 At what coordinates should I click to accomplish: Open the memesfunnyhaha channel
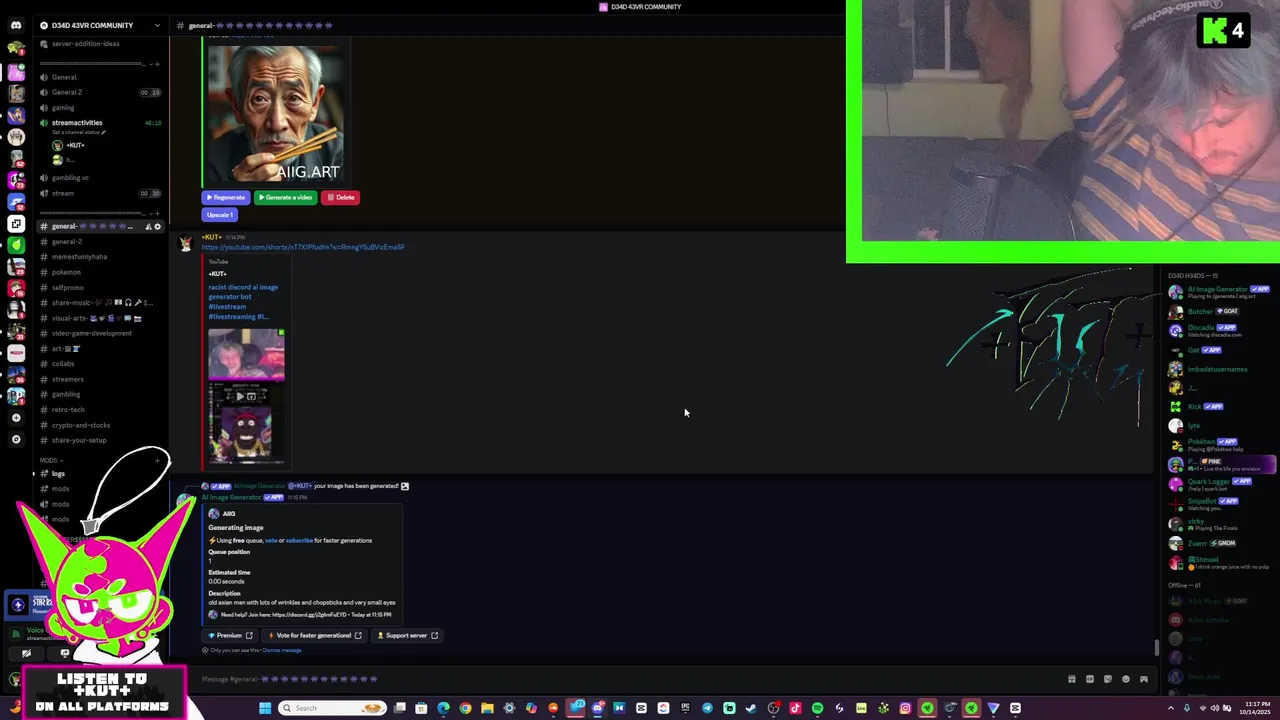coord(79,257)
